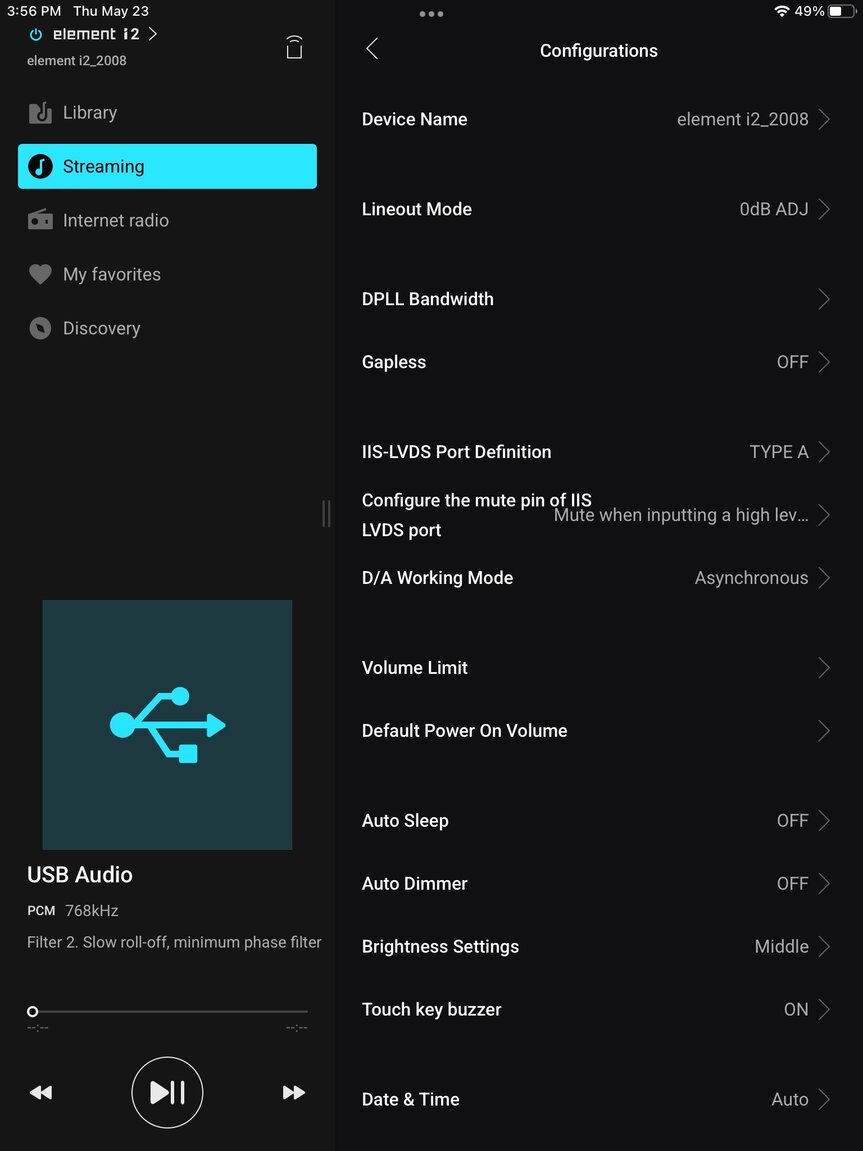Tap the device firmware update icon

294,47
